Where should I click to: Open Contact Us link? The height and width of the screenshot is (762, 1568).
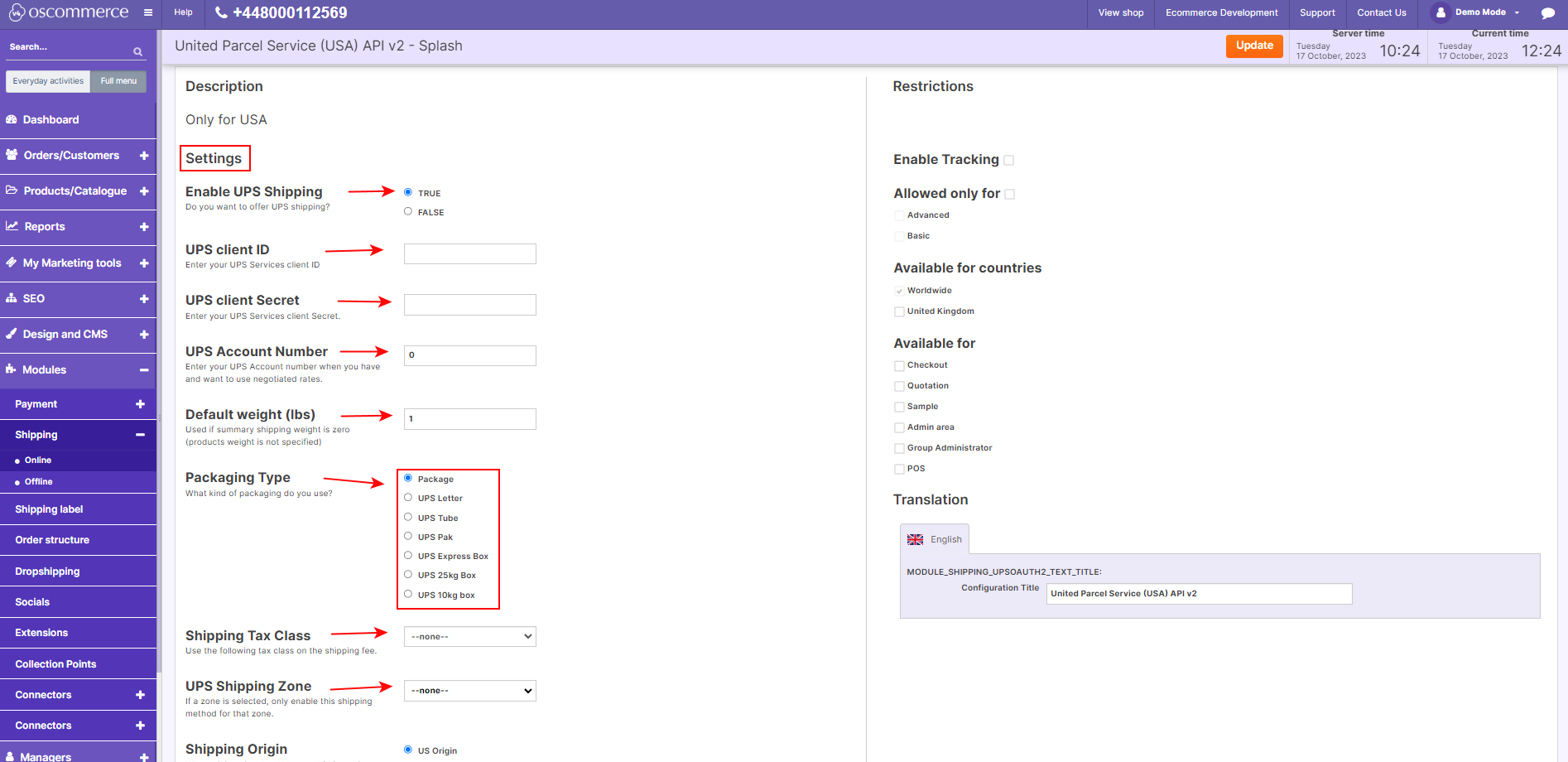click(x=1382, y=13)
